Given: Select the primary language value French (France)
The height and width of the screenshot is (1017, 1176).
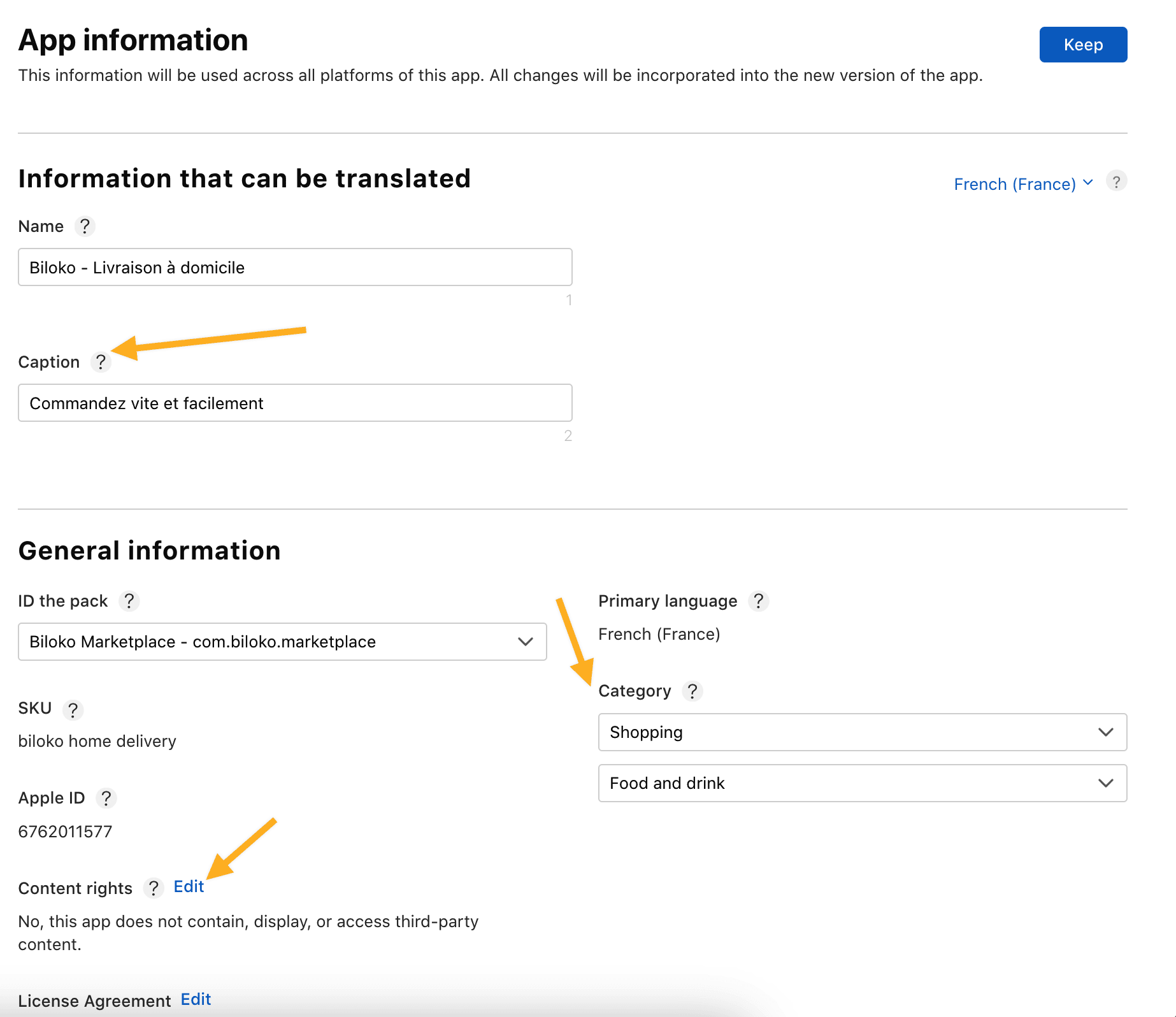Looking at the screenshot, I should 659,634.
